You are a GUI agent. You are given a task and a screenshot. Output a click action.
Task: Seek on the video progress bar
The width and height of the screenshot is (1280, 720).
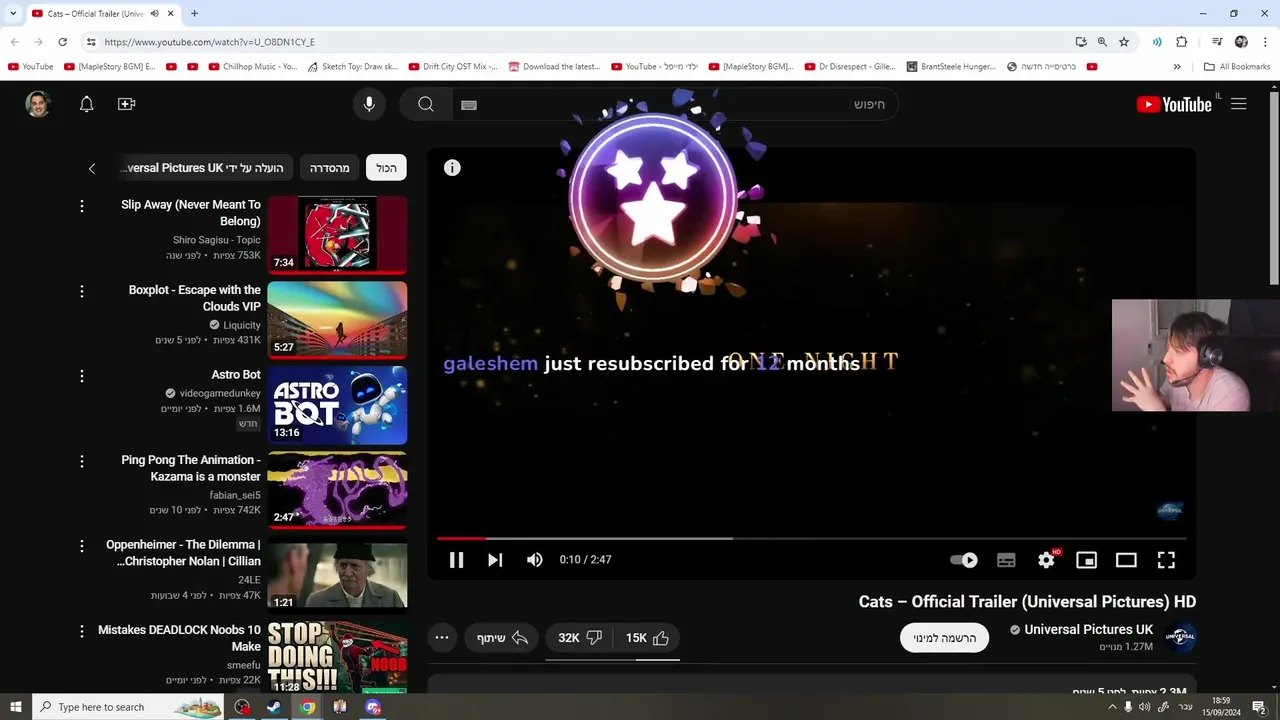[x=811, y=538]
